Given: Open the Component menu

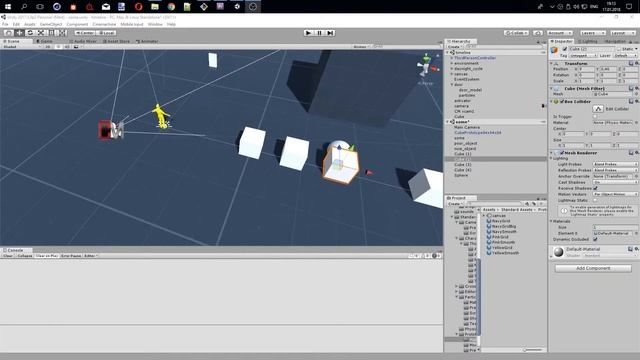Looking at the screenshot, I should [77, 24].
